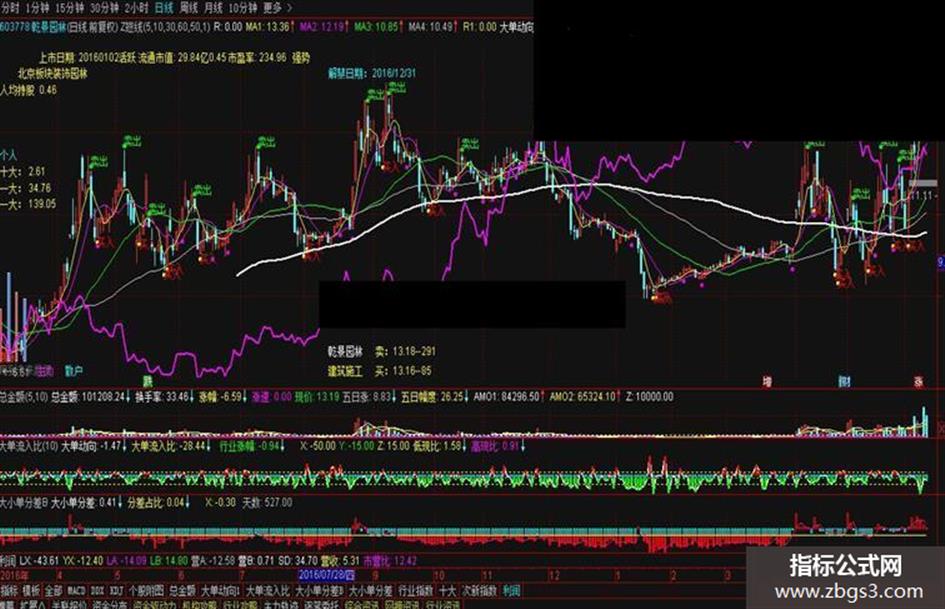945x609 pixels.
Task: Click the 2016年 label on time axis
Action: (x=14, y=575)
